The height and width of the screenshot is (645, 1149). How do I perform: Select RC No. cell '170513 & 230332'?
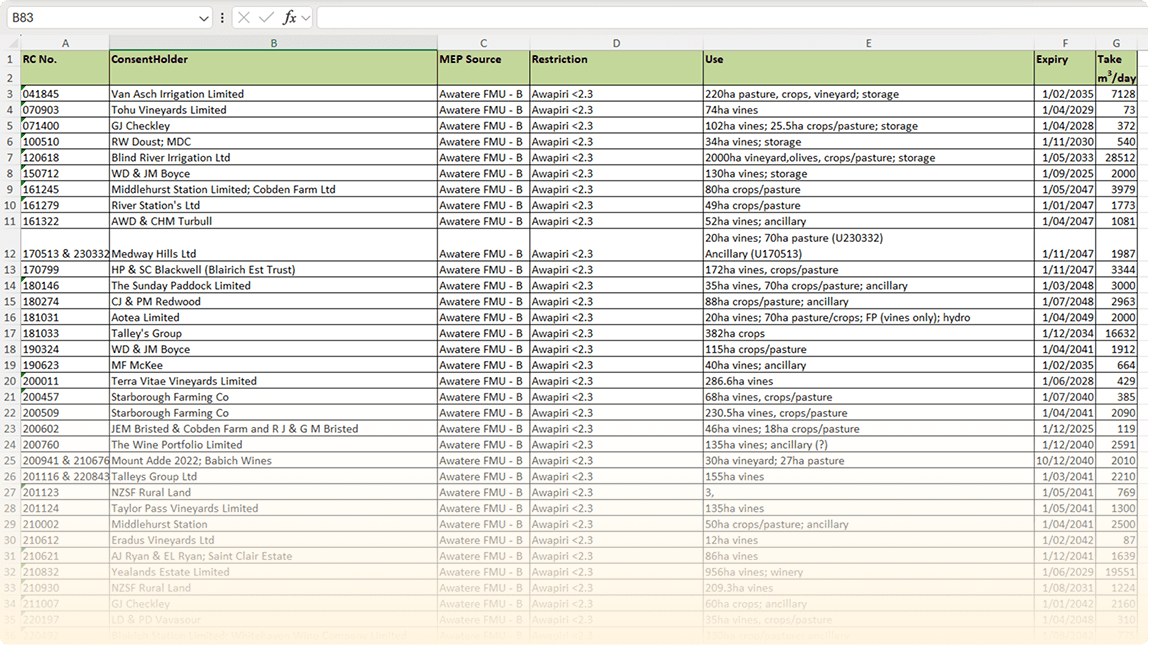tap(65, 246)
